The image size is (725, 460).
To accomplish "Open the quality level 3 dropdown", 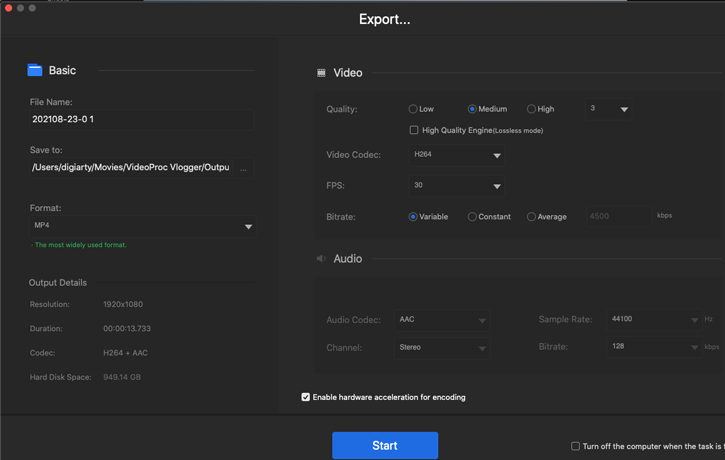I will click(609, 109).
